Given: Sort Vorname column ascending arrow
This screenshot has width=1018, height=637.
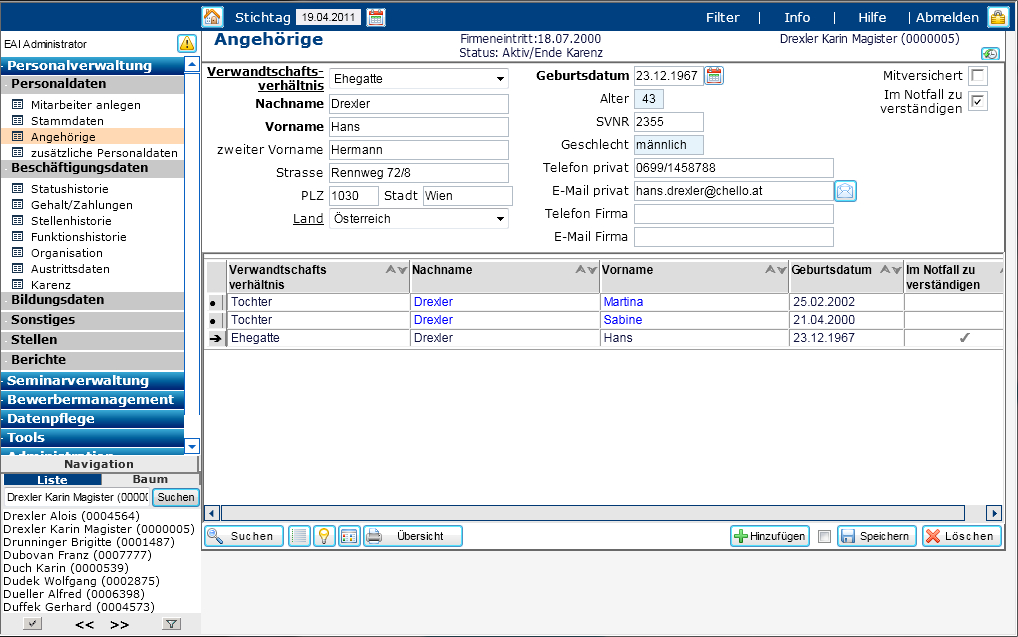Looking at the screenshot, I should (770, 269).
